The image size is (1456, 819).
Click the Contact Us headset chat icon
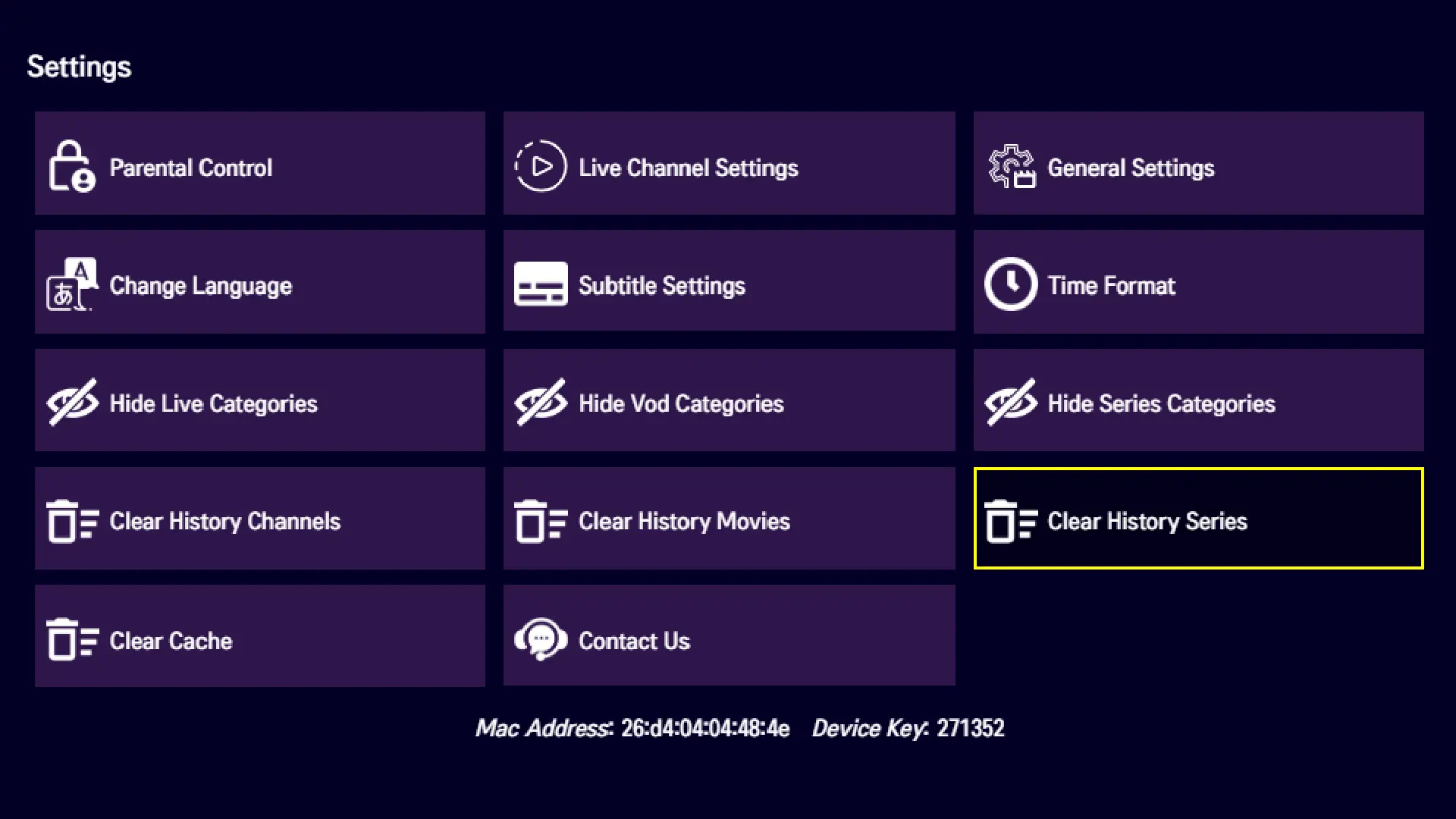(x=541, y=640)
